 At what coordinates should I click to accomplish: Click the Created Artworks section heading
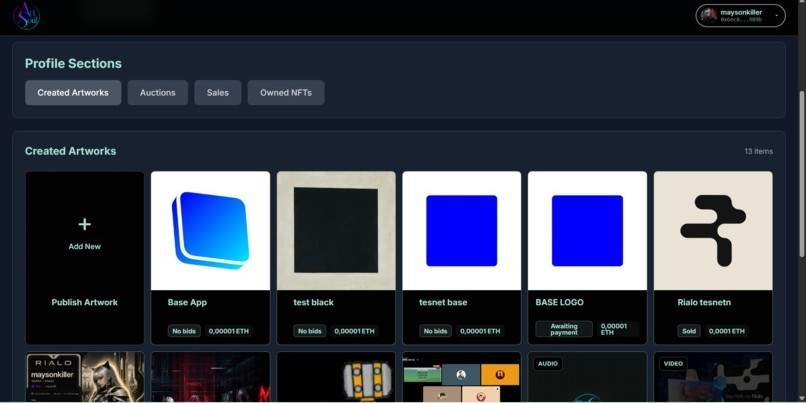point(70,151)
